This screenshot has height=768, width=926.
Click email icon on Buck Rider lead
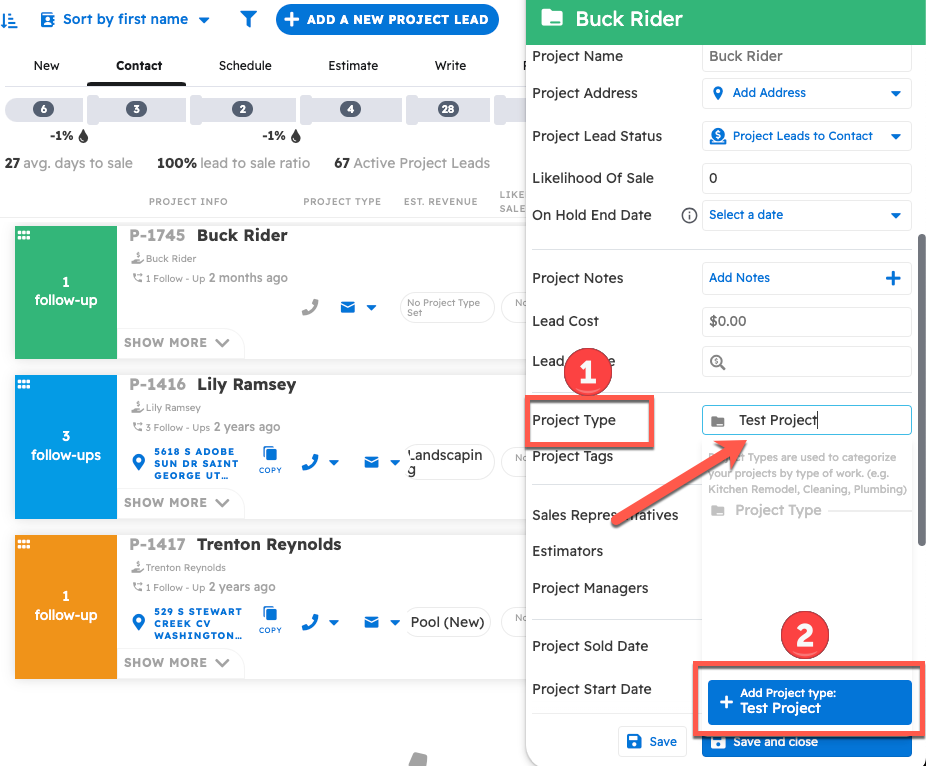pos(348,307)
